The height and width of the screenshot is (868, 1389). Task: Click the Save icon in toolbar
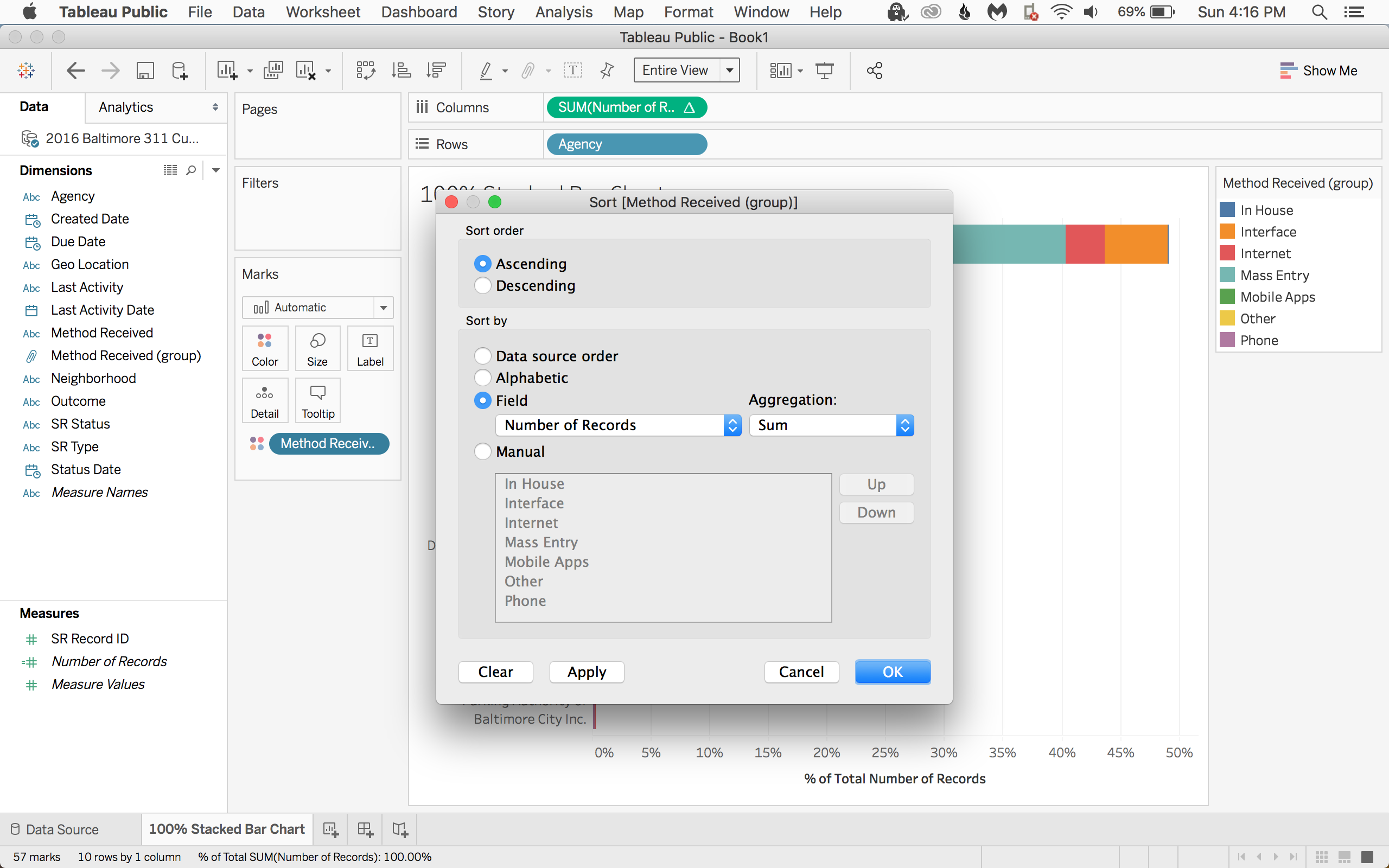pyautogui.click(x=145, y=71)
